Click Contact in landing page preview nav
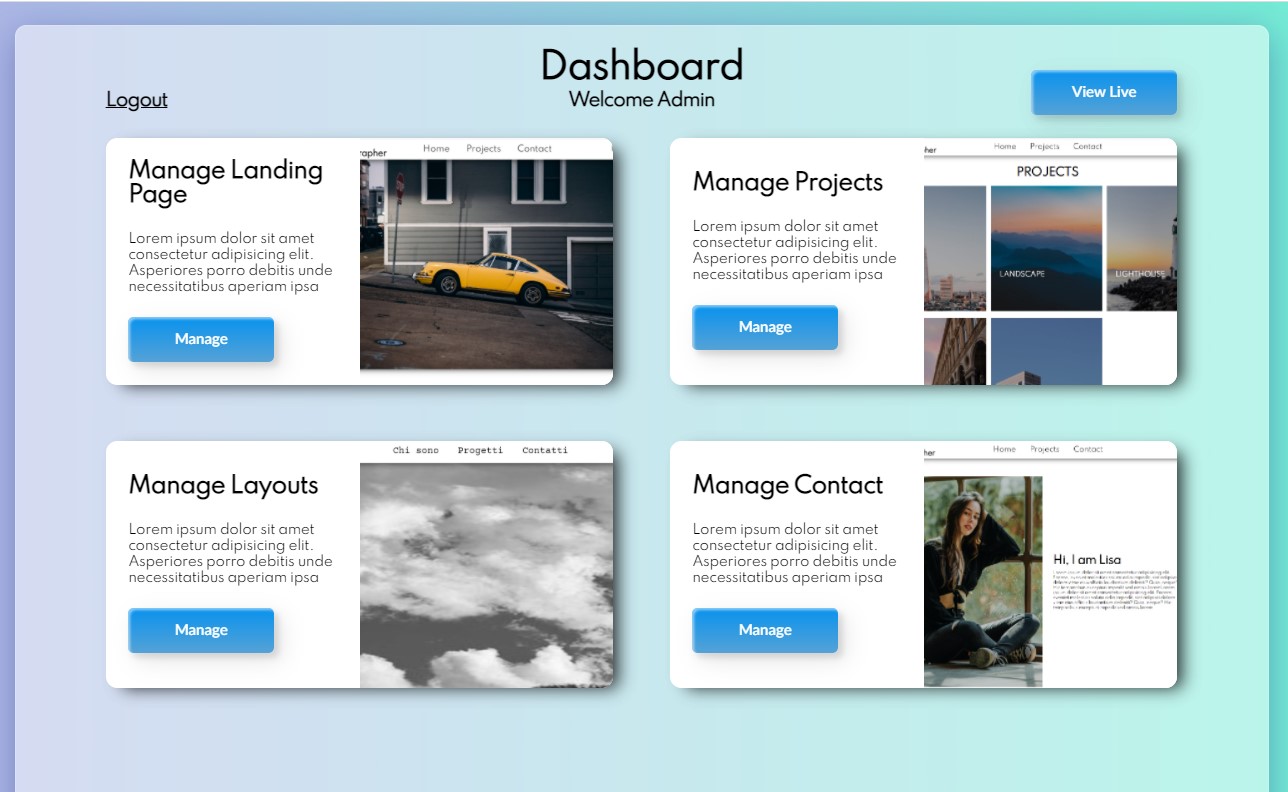This screenshot has width=1288, height=792. click(534, 149)
